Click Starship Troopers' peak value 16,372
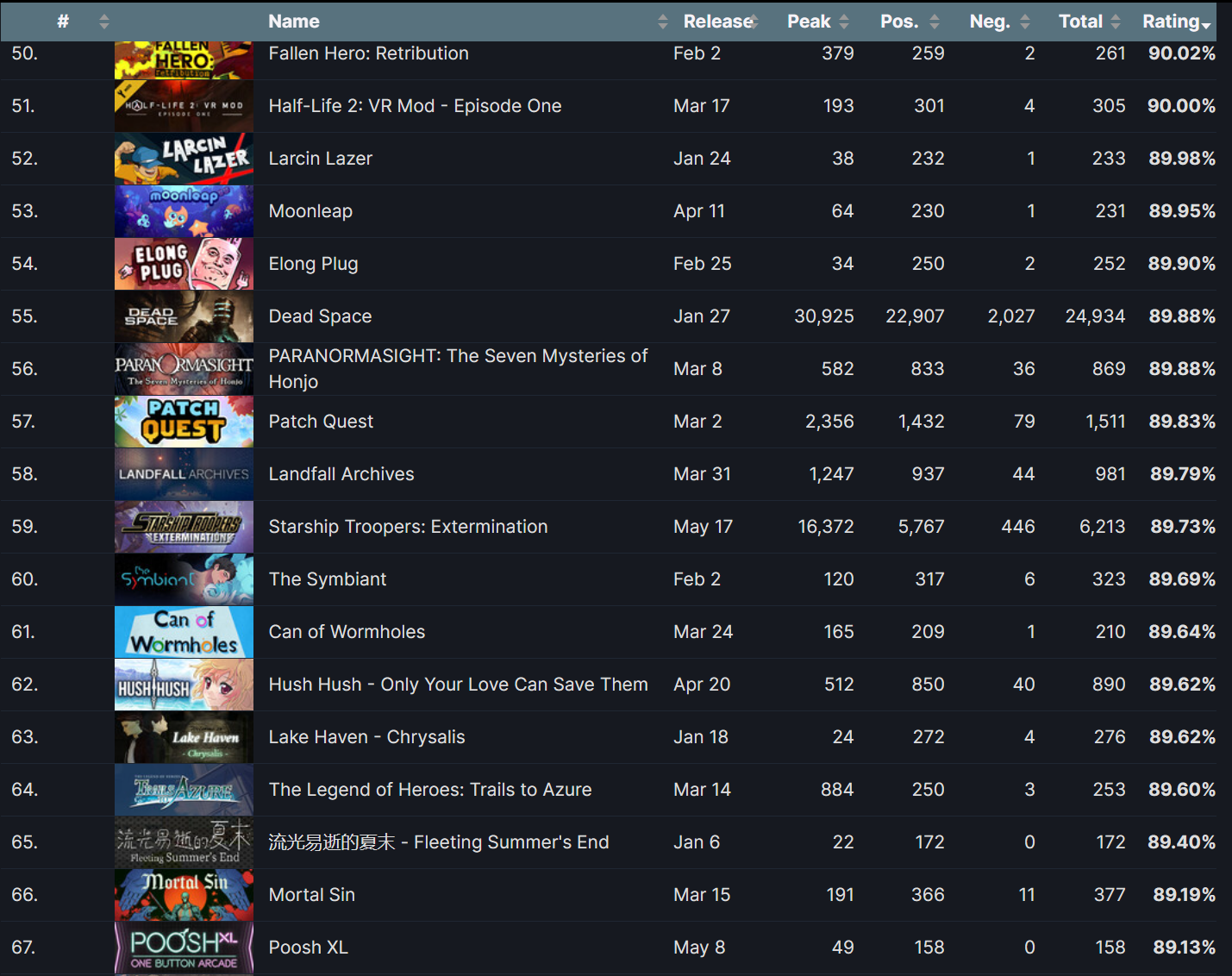The height and width of the screenshot is (976, 1232). pos(826,527)
